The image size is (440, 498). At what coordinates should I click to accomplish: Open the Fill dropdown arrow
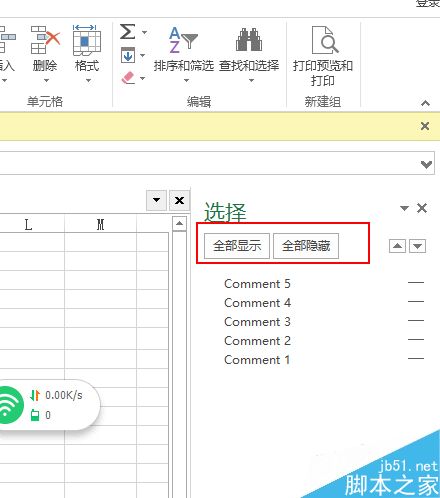click(142, 55)
